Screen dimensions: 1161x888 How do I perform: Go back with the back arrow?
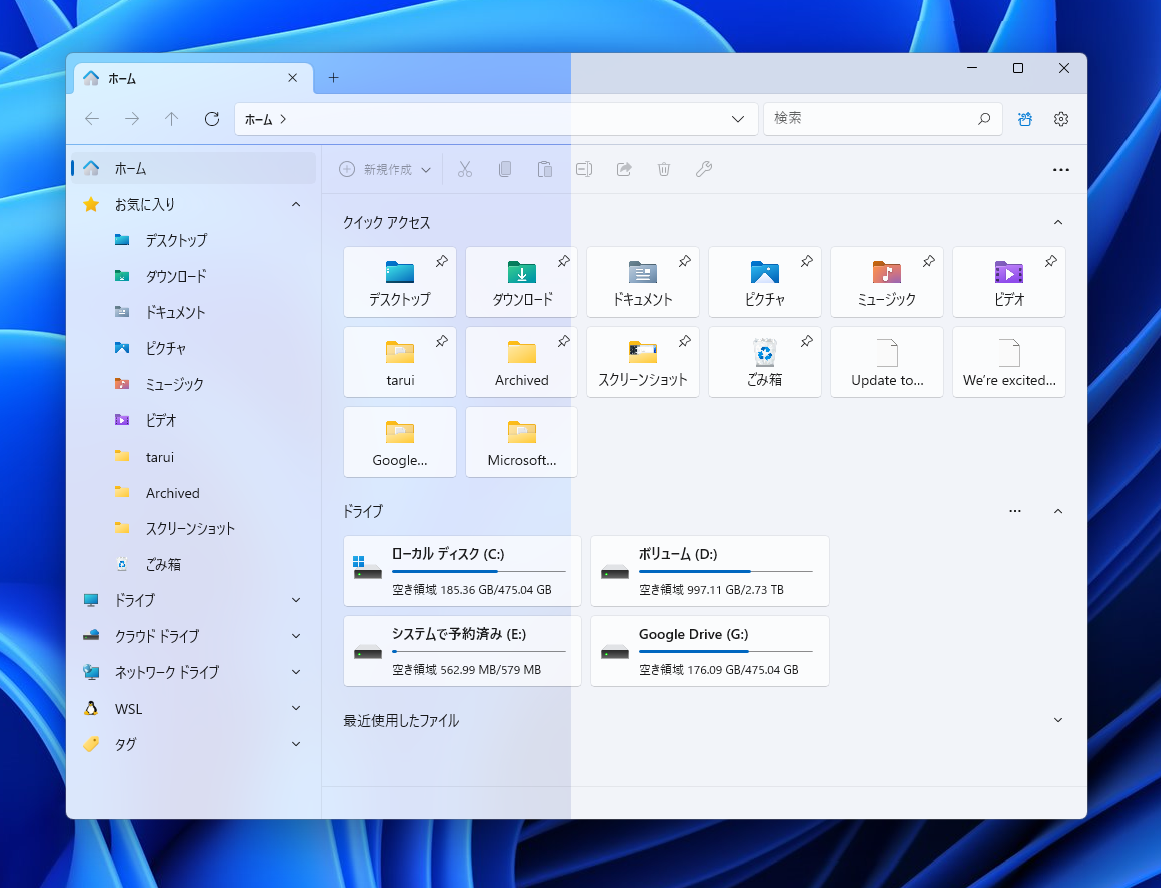[92, 118]
